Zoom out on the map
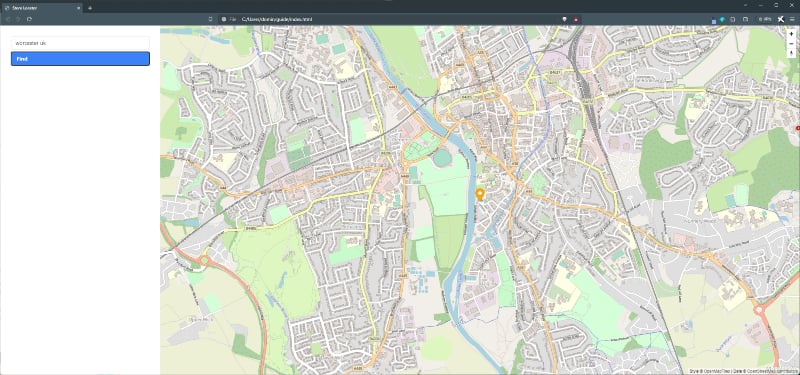The width and height of the screenshot is (800, 375). [x=791, y=43]
